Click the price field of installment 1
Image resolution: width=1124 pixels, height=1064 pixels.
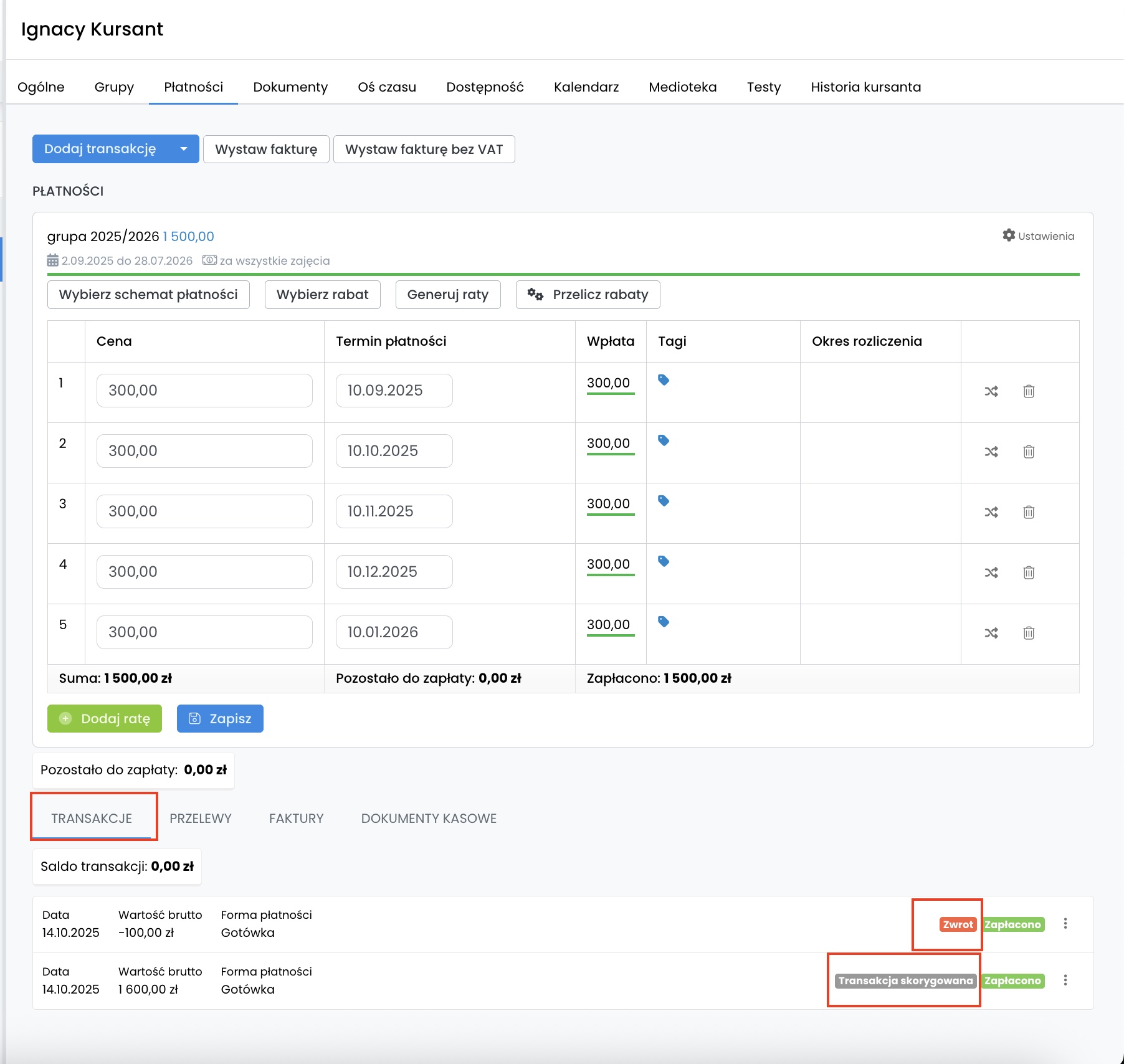(x=204, y=391)
